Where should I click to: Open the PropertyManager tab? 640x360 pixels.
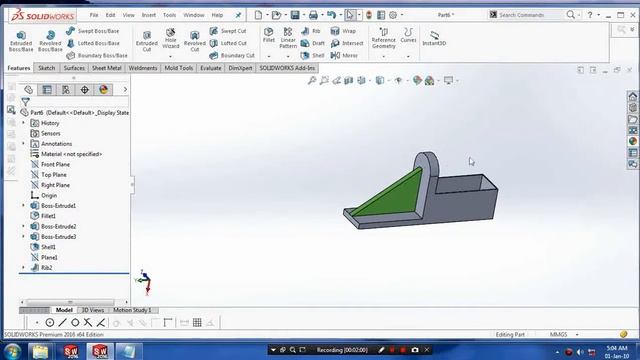47,89
